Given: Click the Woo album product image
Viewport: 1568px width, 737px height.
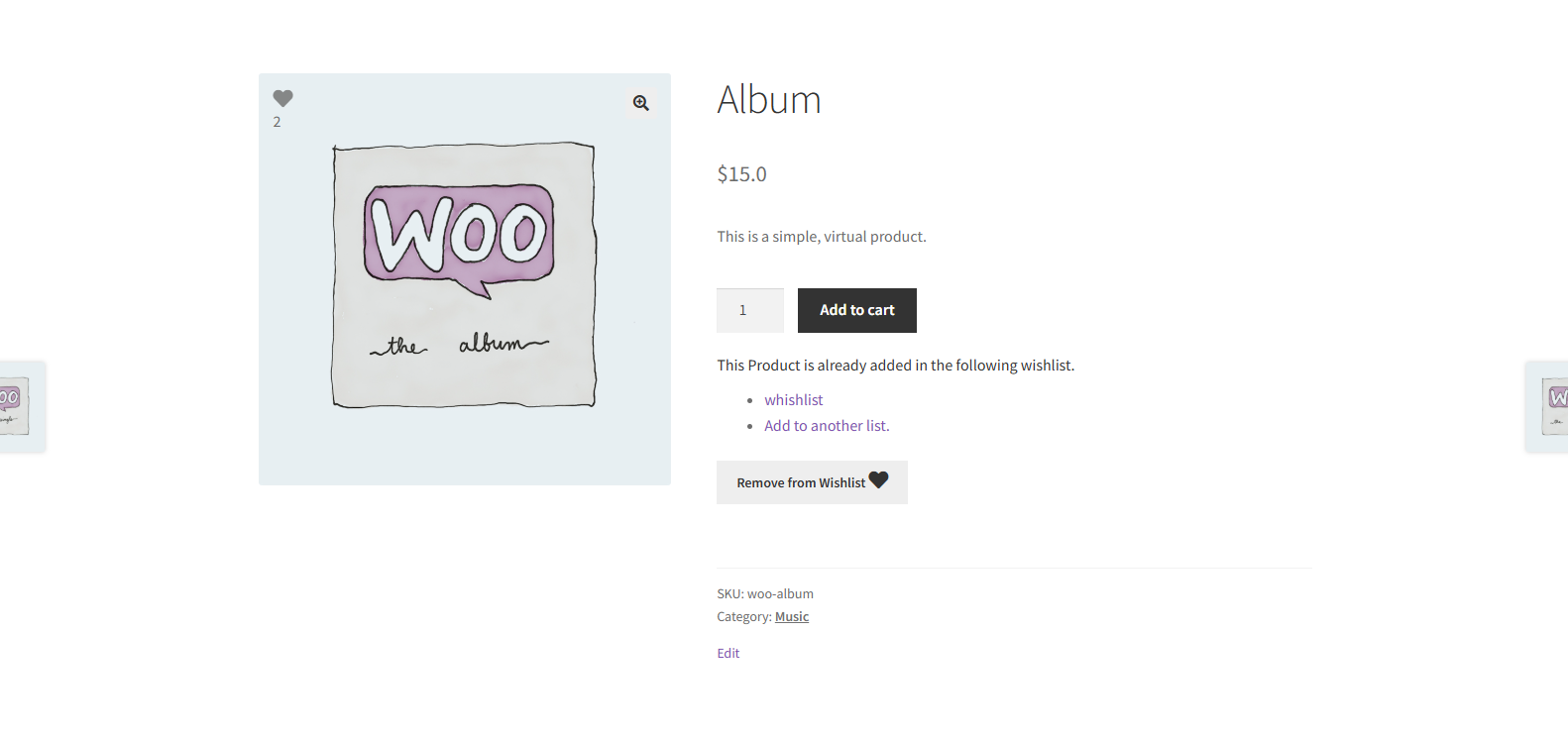Looking at the screenshot, I should coord(464,276).
